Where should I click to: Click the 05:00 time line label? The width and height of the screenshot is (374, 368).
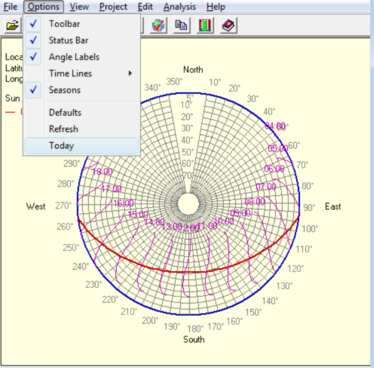point(278,148)
